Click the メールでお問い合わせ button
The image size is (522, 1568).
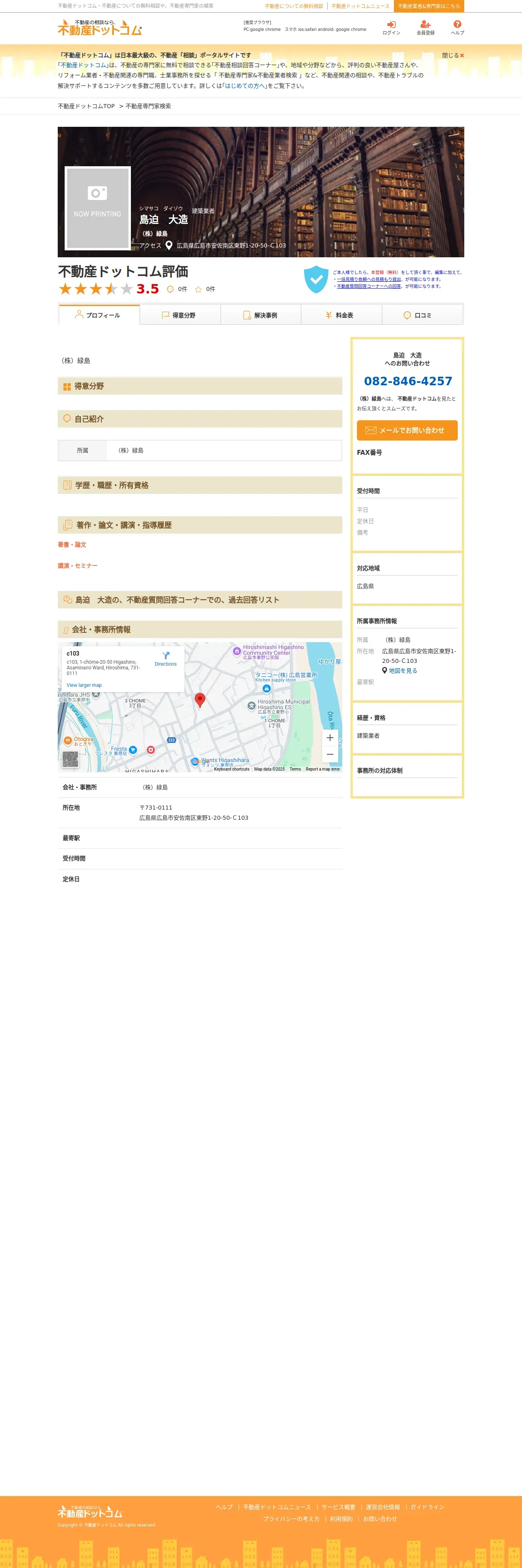(407, 430)
